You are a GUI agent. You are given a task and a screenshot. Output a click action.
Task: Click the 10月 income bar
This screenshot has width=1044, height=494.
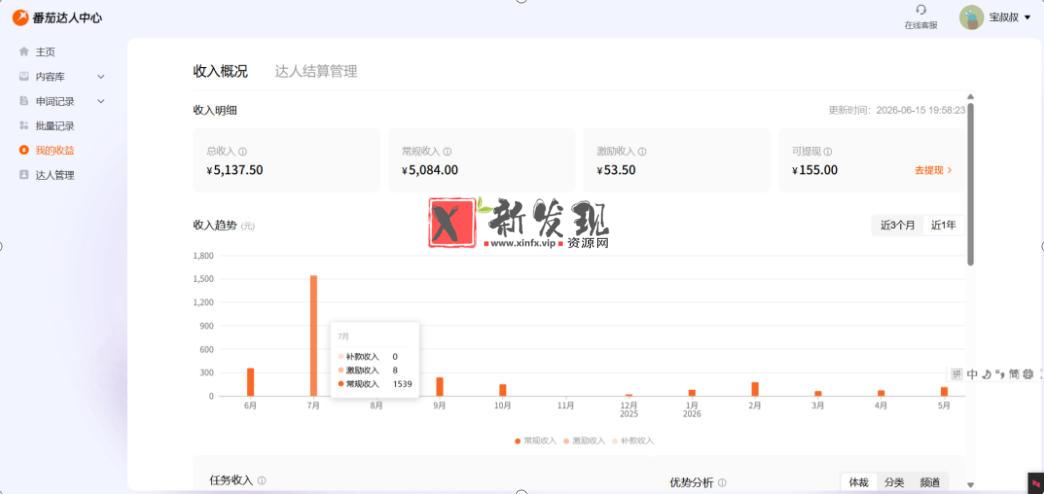[503, 390]
